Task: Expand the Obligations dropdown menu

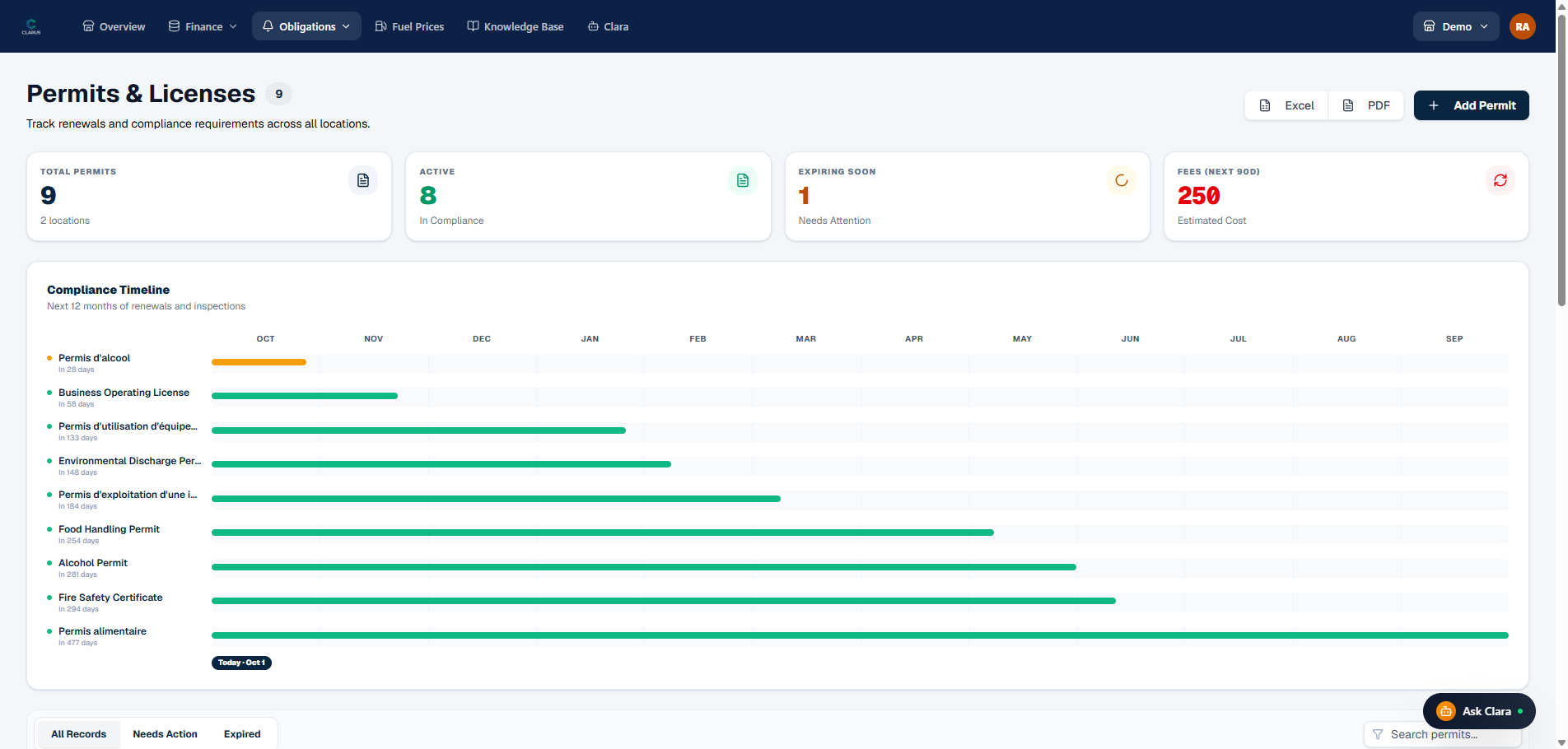Action: coord(306,26)
